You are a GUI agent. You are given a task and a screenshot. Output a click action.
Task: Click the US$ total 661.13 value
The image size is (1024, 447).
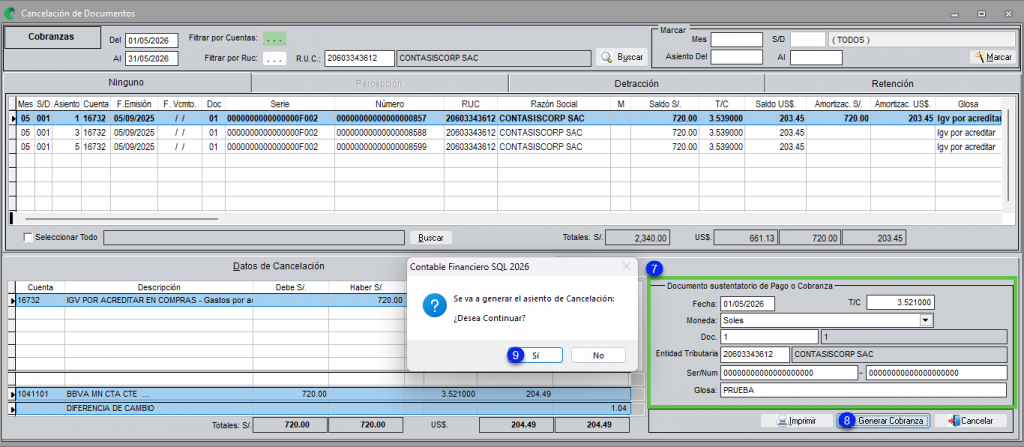click(x=745, y=238)
